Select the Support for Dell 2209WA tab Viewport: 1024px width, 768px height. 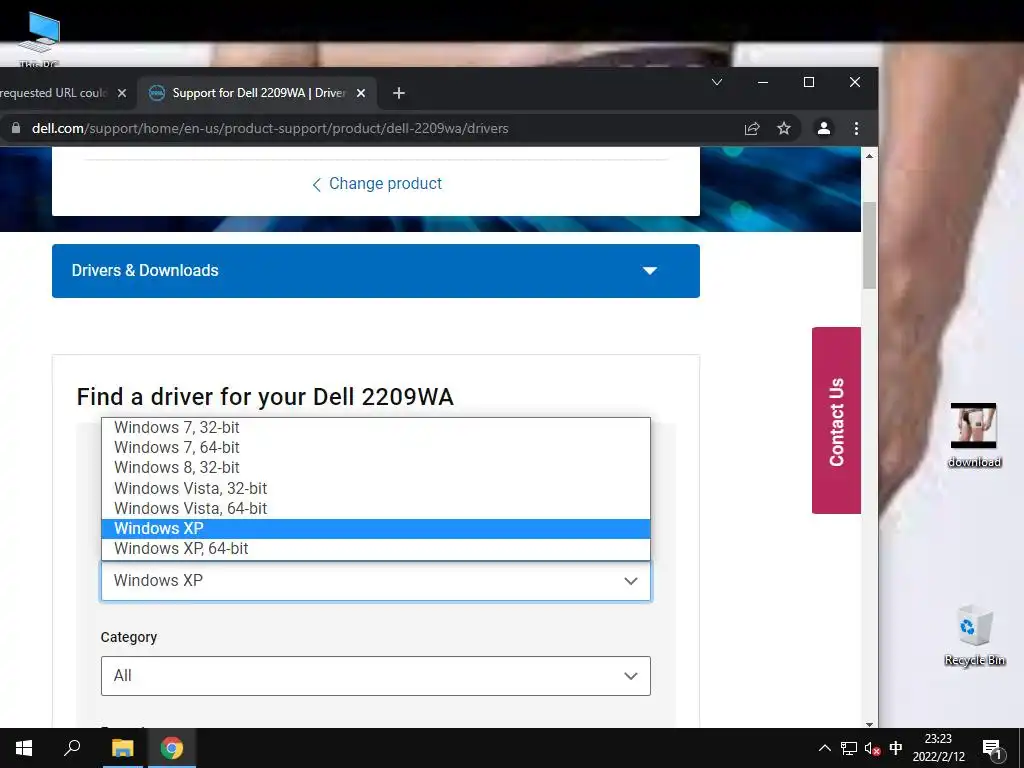tap(258, 93)
